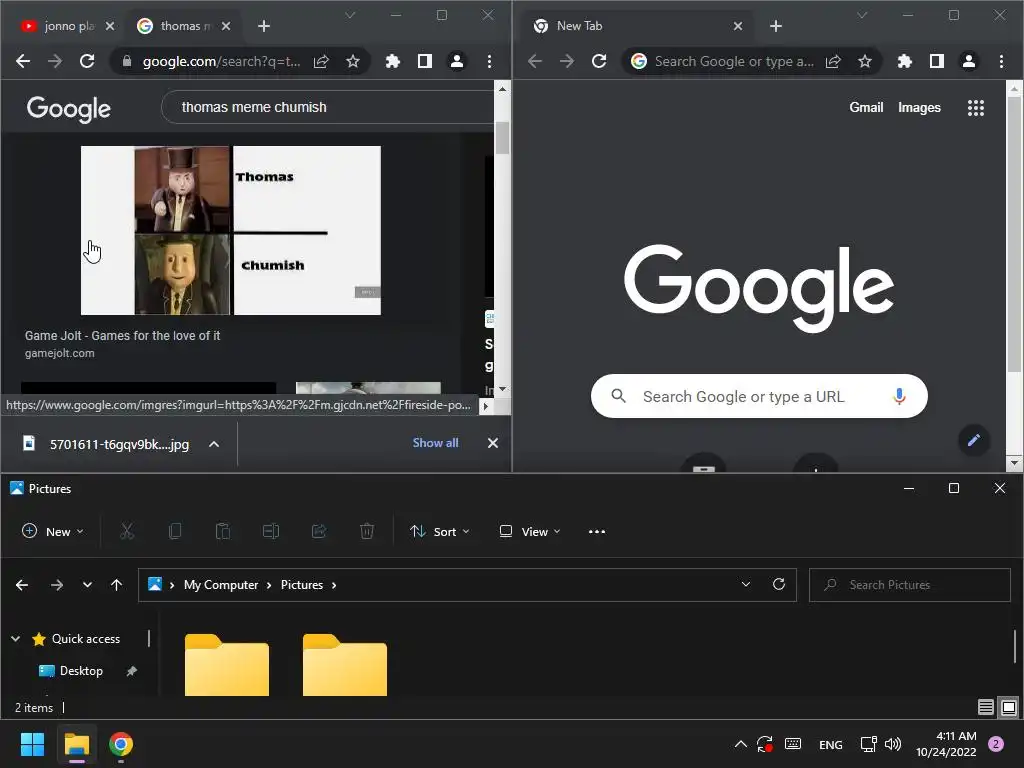Open the volume control in the system tray

click(893, 744)
